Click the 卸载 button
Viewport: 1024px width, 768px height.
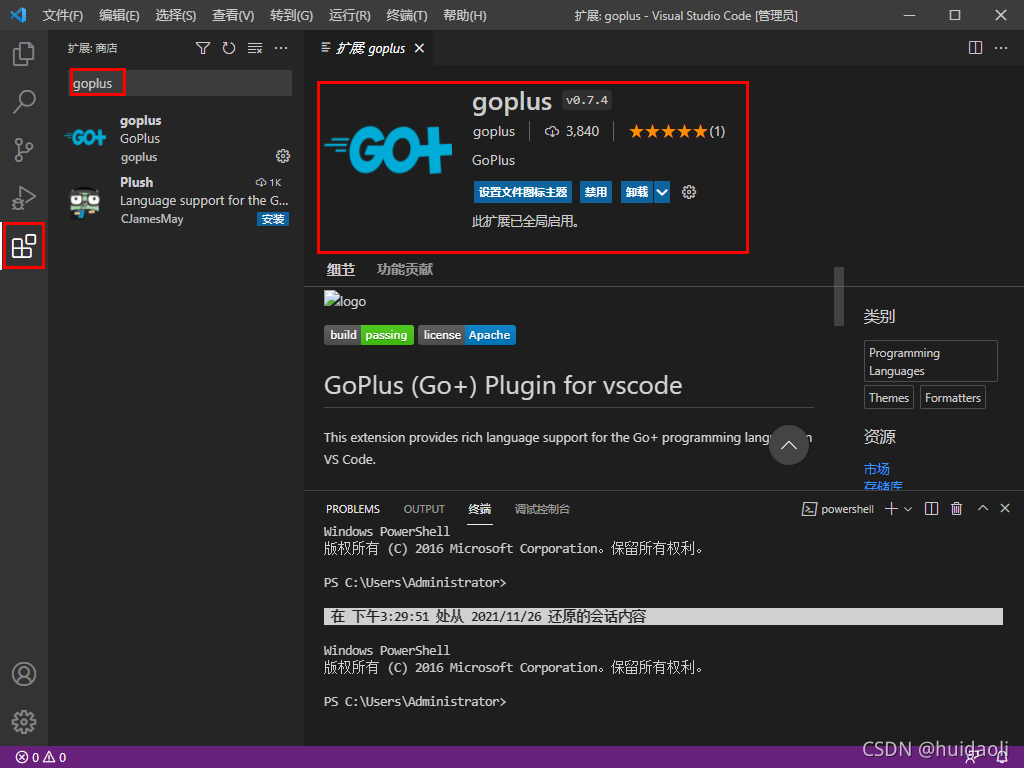click(x=637, y=192)
